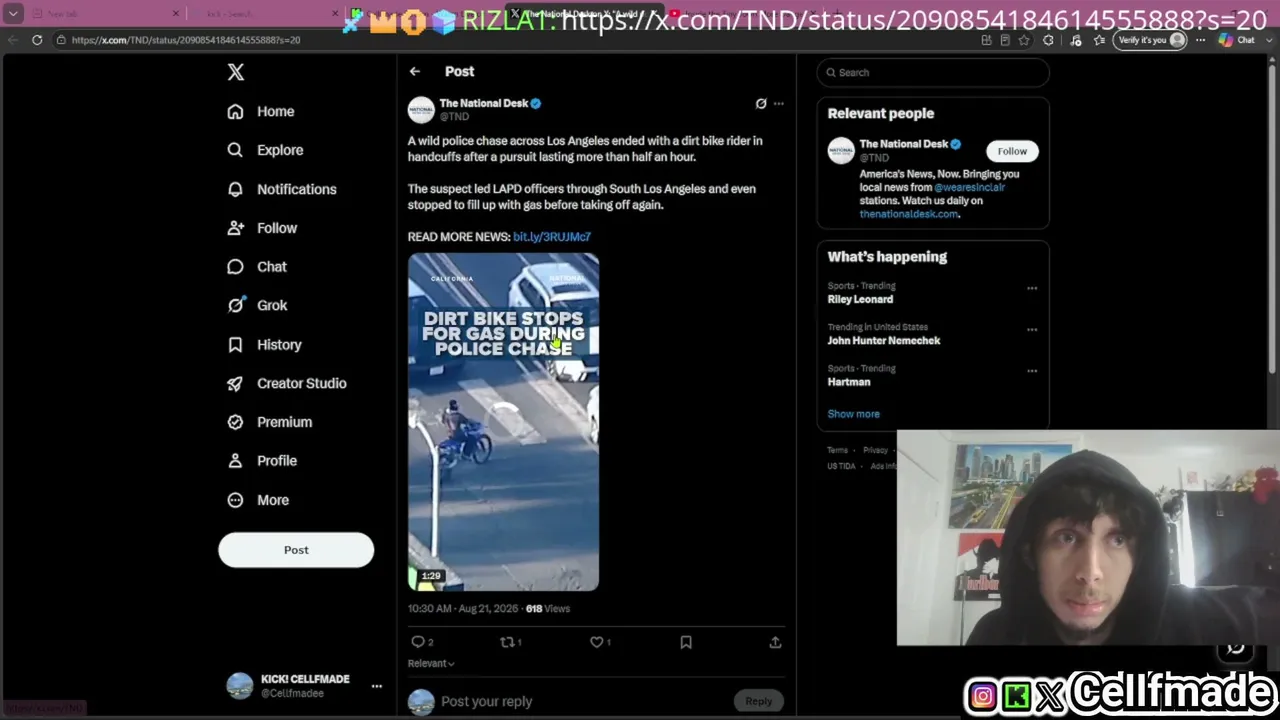Viewport: 1280px width, 720px height.
Task: Click the repost icon under the post
Action: click(x=507, y=642)
